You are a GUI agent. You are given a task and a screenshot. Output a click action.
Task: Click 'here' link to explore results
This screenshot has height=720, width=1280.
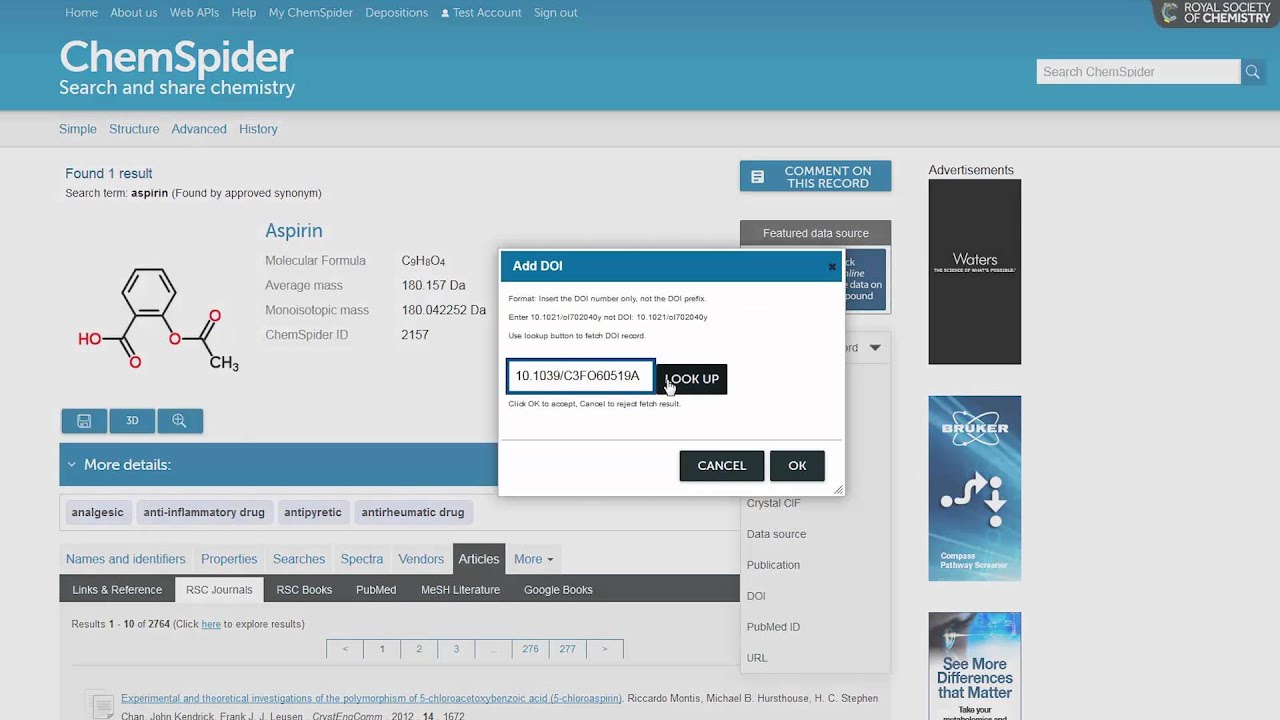pos(211,624)
